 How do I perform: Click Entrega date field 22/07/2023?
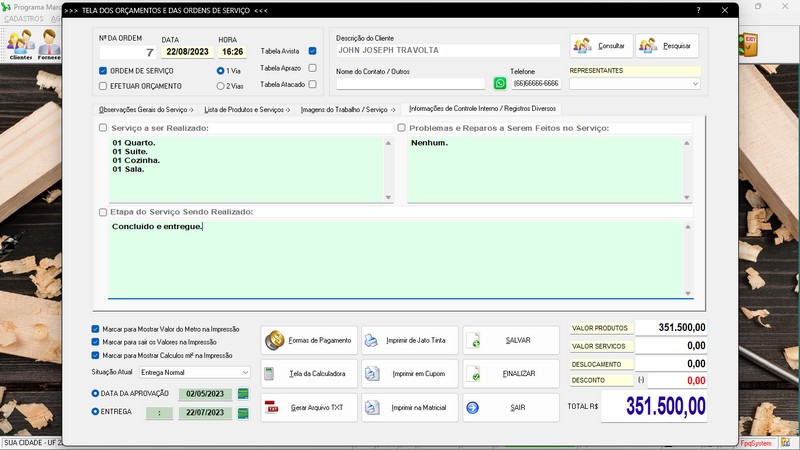point(205,412)
